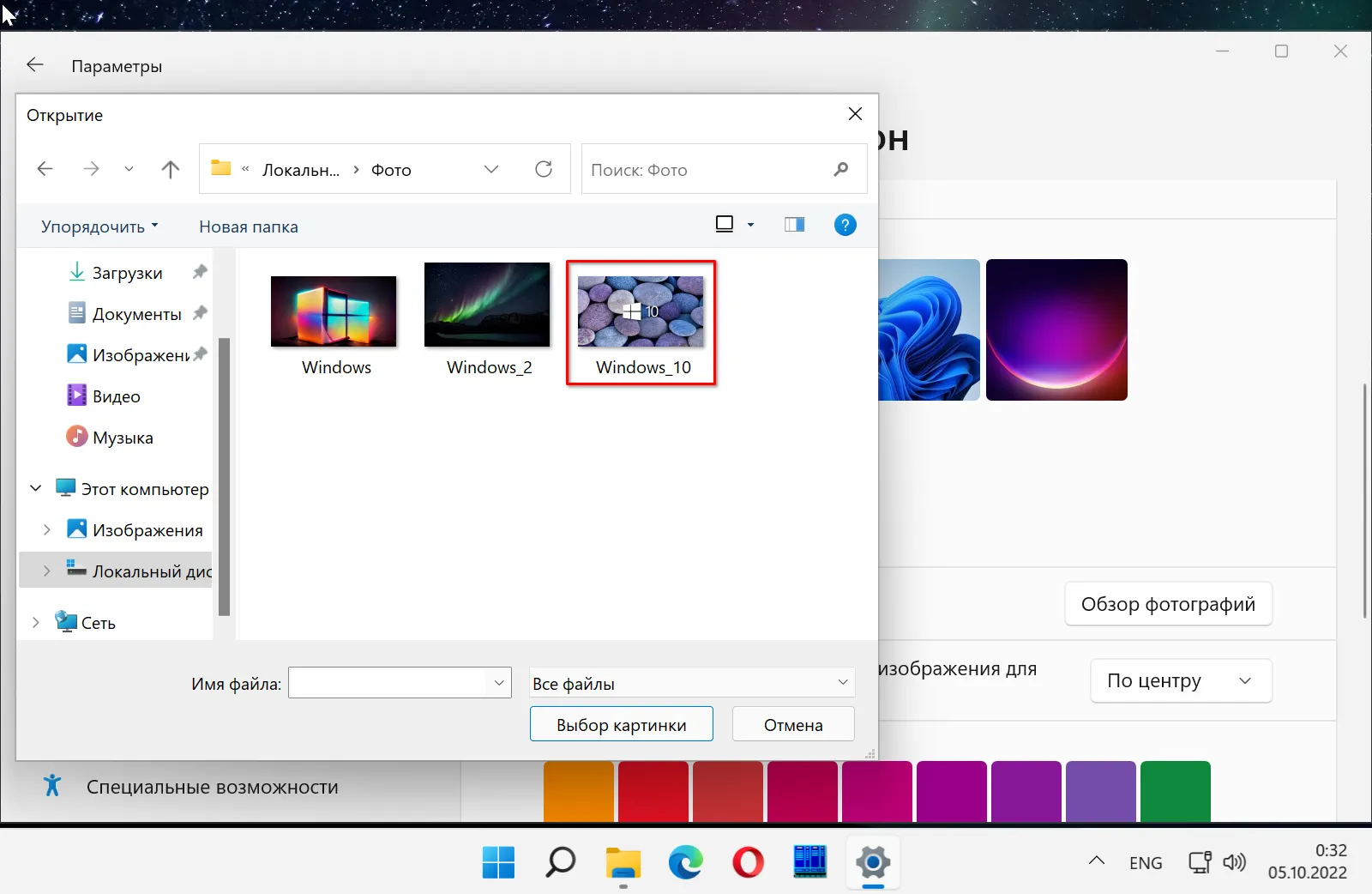1372x894 pixels.
Task: Click the Отмена button
Action: pos(793,725)
